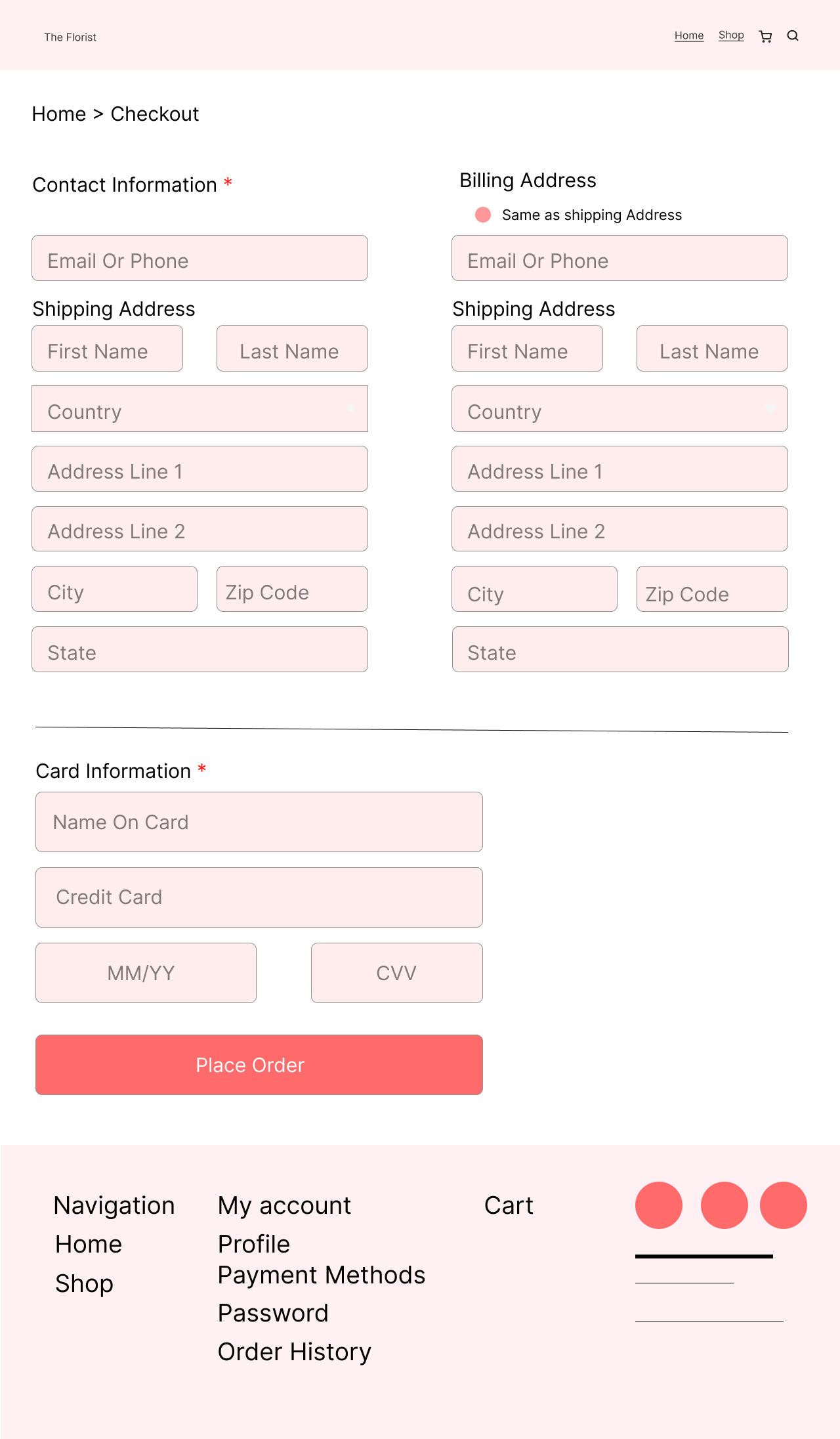Click the last red social circle in footer

[x=784, y=1205]
